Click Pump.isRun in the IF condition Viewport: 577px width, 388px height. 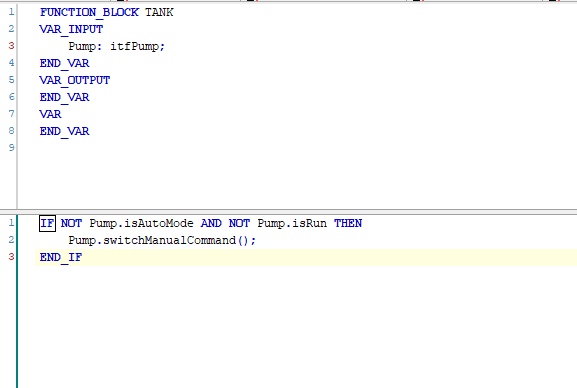(x=292, y=223)
